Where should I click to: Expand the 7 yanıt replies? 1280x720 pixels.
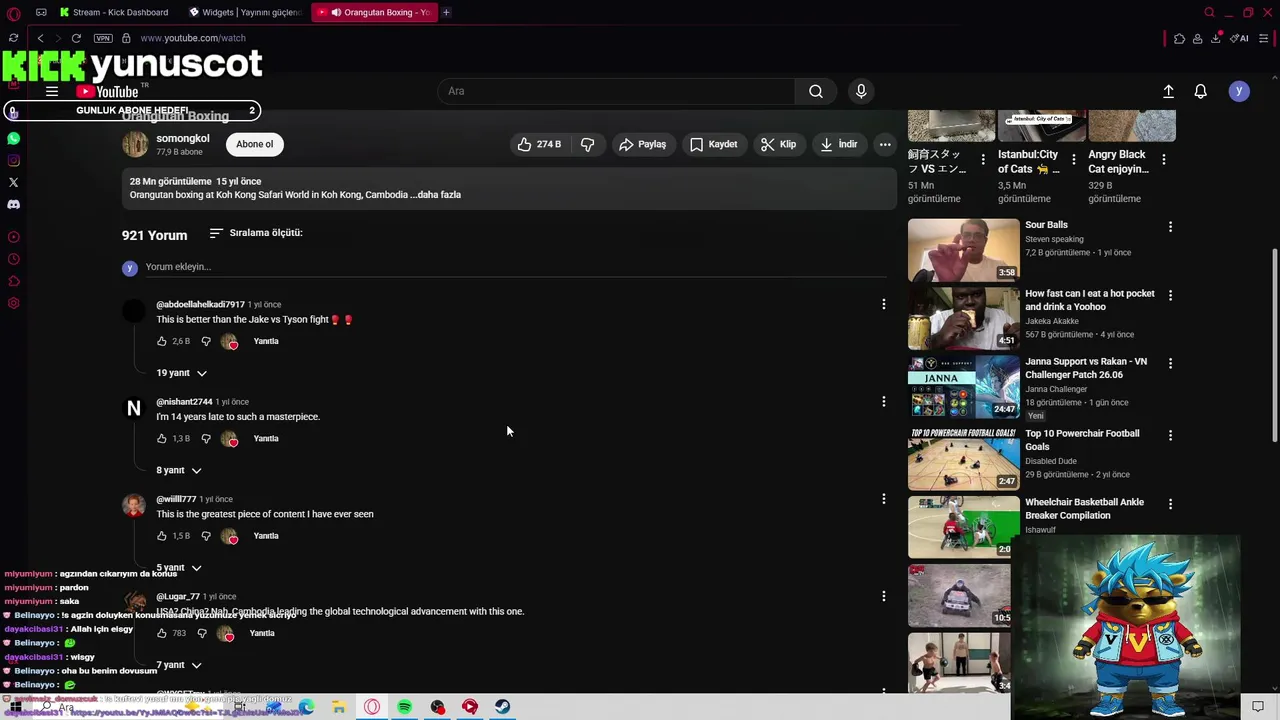[x=178, y=665]
